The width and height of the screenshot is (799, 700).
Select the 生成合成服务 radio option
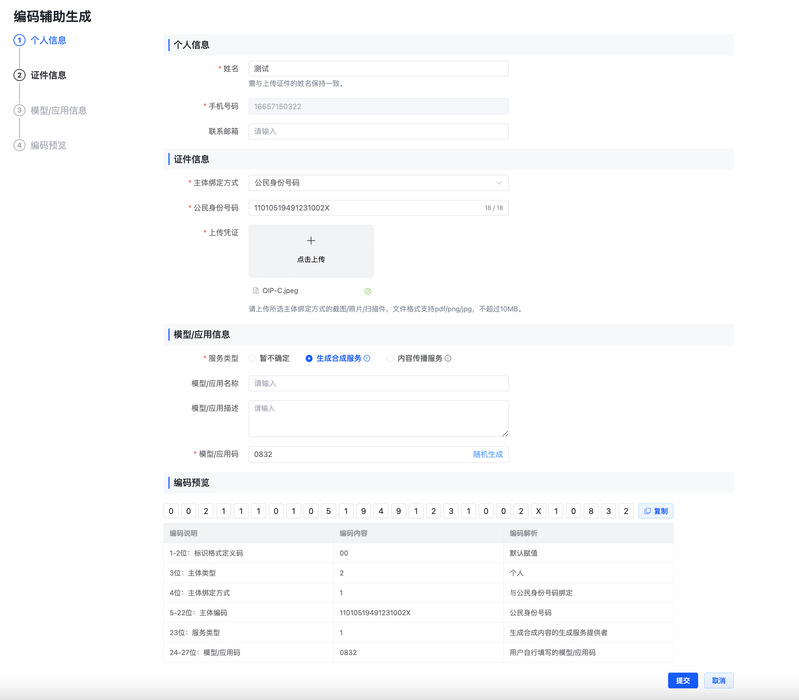(x=309, y=358)
